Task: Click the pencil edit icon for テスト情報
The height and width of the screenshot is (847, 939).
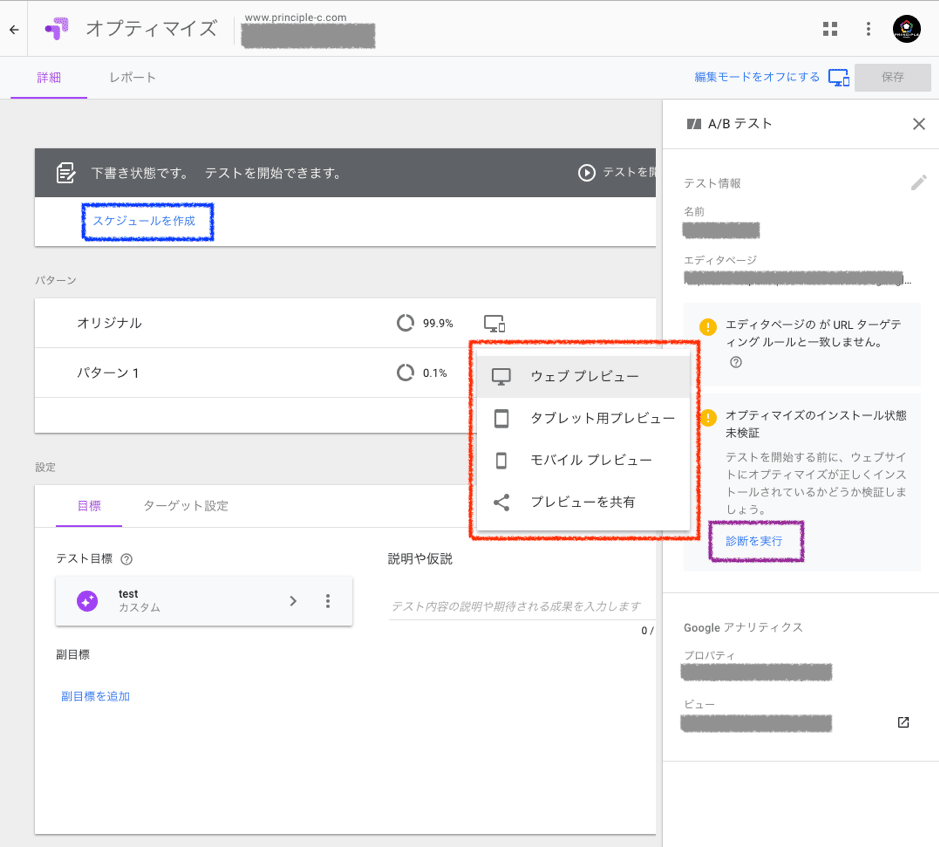Action: tap(918, 183)
